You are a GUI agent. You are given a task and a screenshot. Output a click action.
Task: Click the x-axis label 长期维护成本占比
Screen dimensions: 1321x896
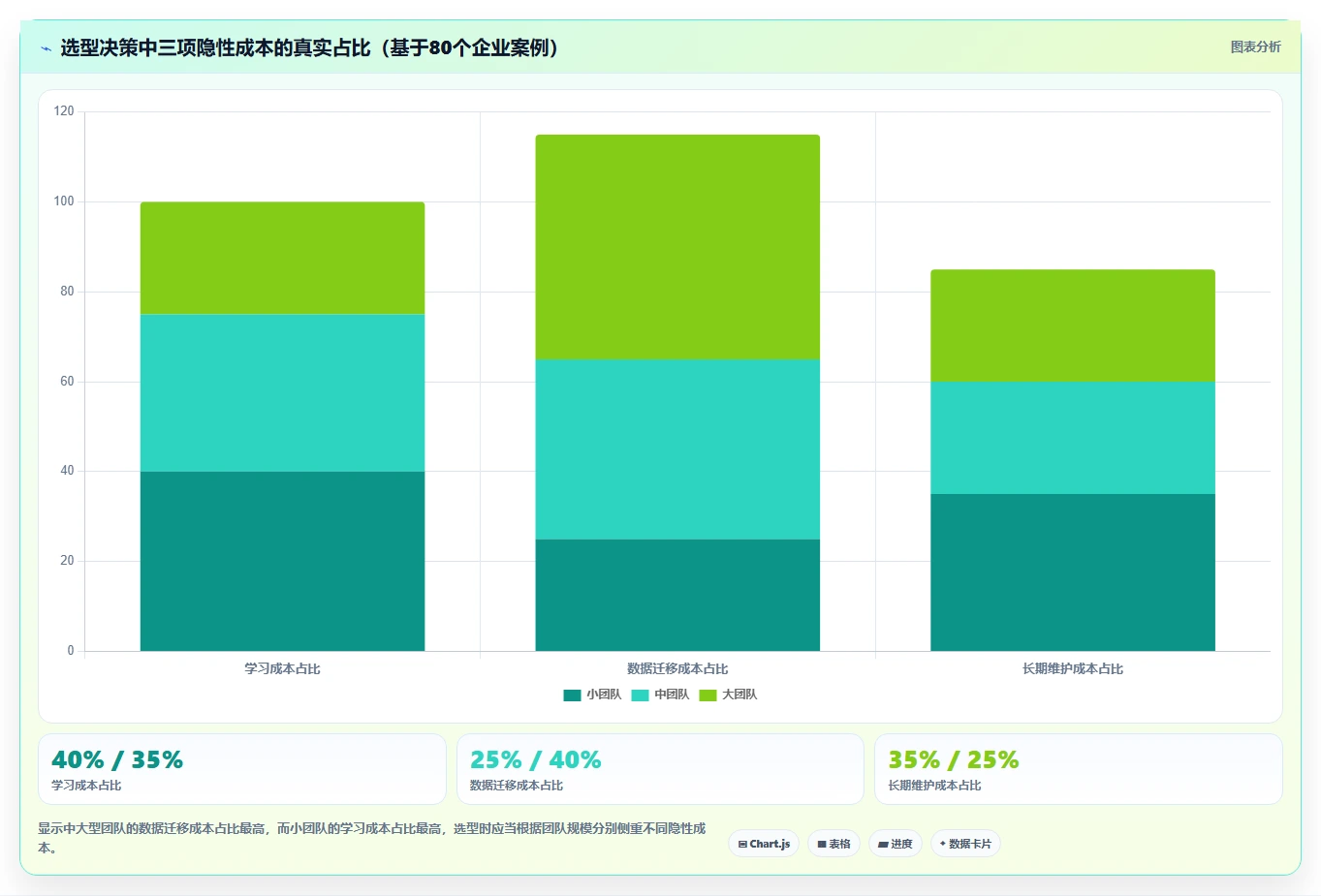click(x=1073, y=669)
